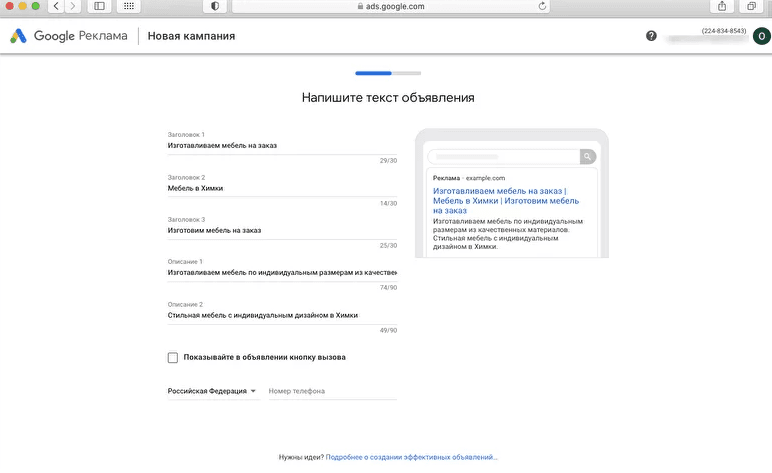Click the step progress bar
This screenshot has height=473, width=772.
pyautogui.click(x=388, y=73)
